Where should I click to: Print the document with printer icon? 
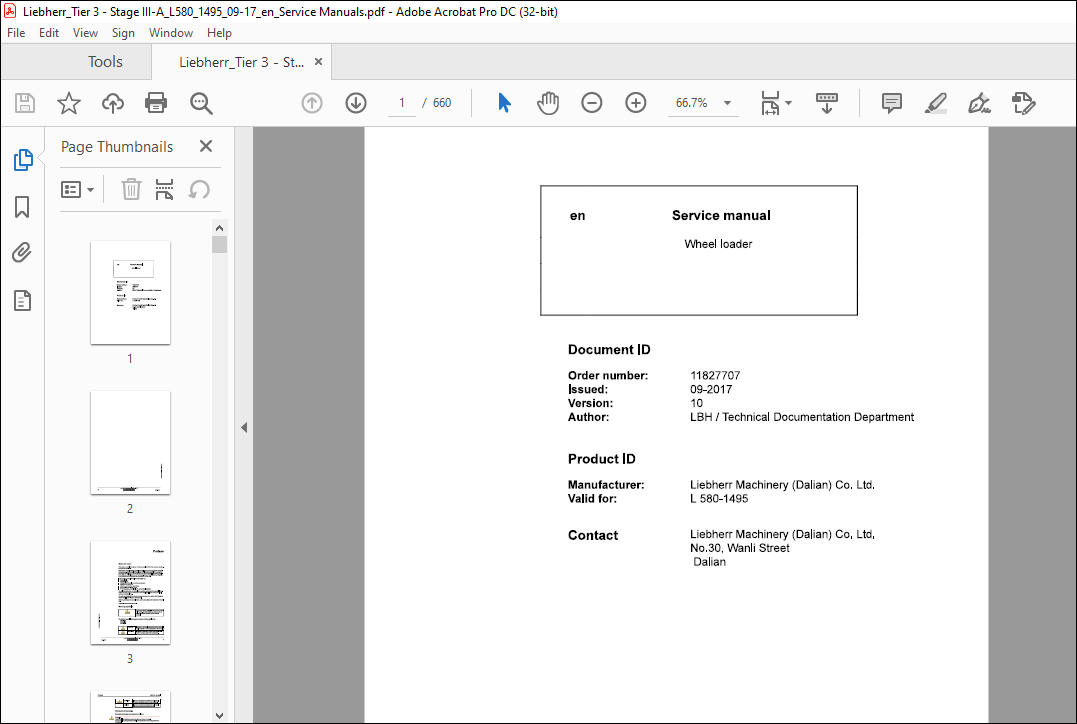[x=156, y=103]
